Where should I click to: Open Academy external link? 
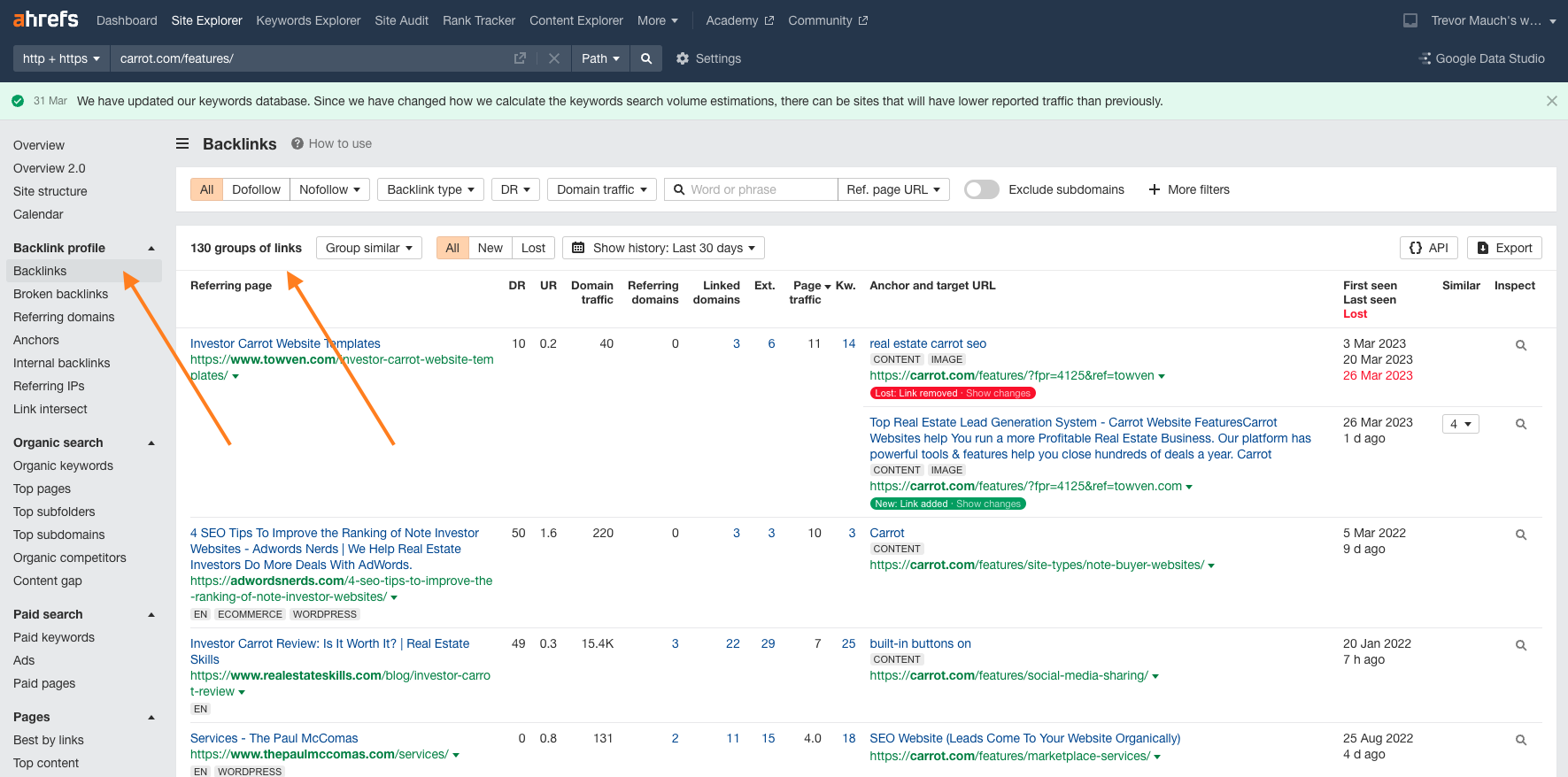(740, 20)
